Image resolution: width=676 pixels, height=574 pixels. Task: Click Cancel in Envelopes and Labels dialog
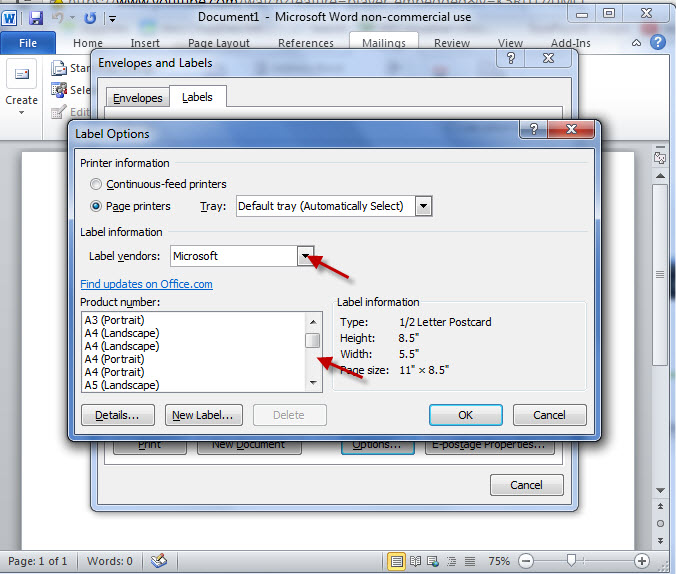(x=526, y=485)
